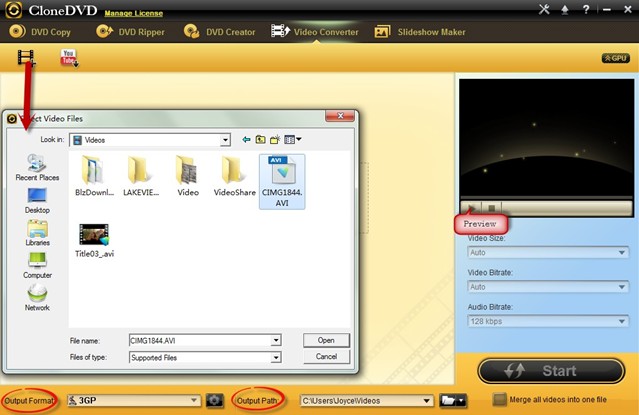Go back with the green arrow icon

[246, 139]
